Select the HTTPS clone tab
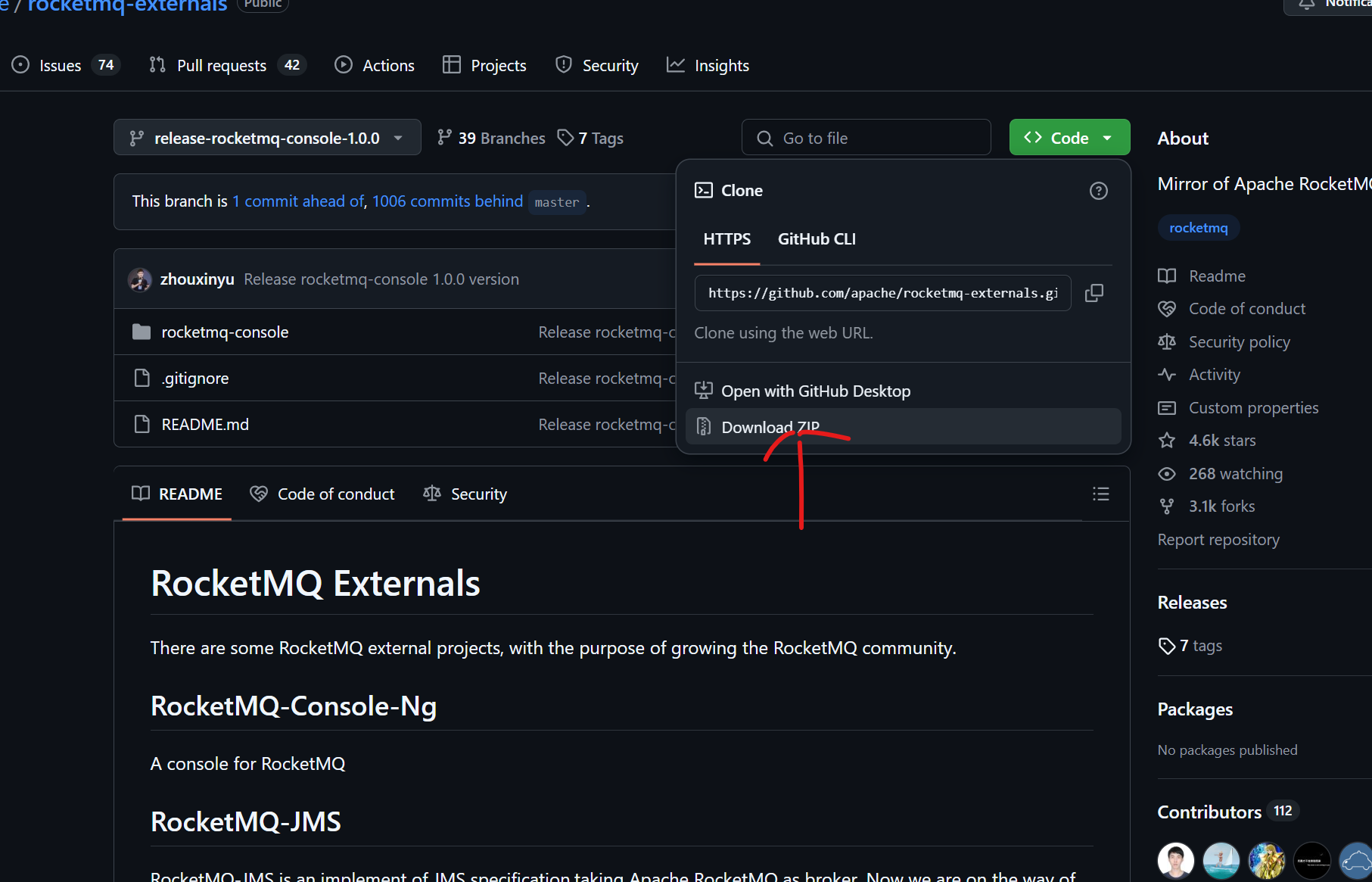Viewport: 1372px width, 882px height. [726, 239]
